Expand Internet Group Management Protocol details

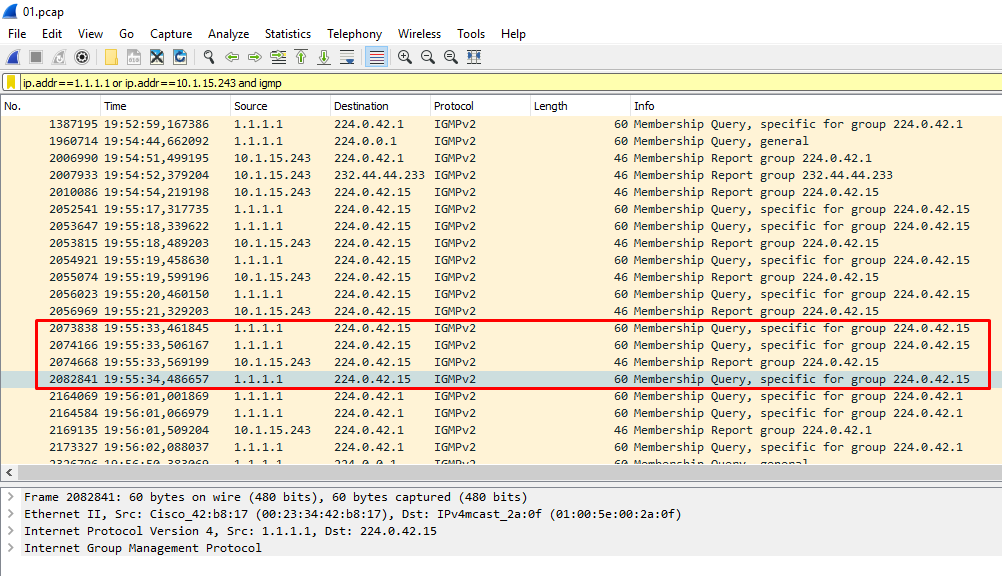(x=11, y=548)
